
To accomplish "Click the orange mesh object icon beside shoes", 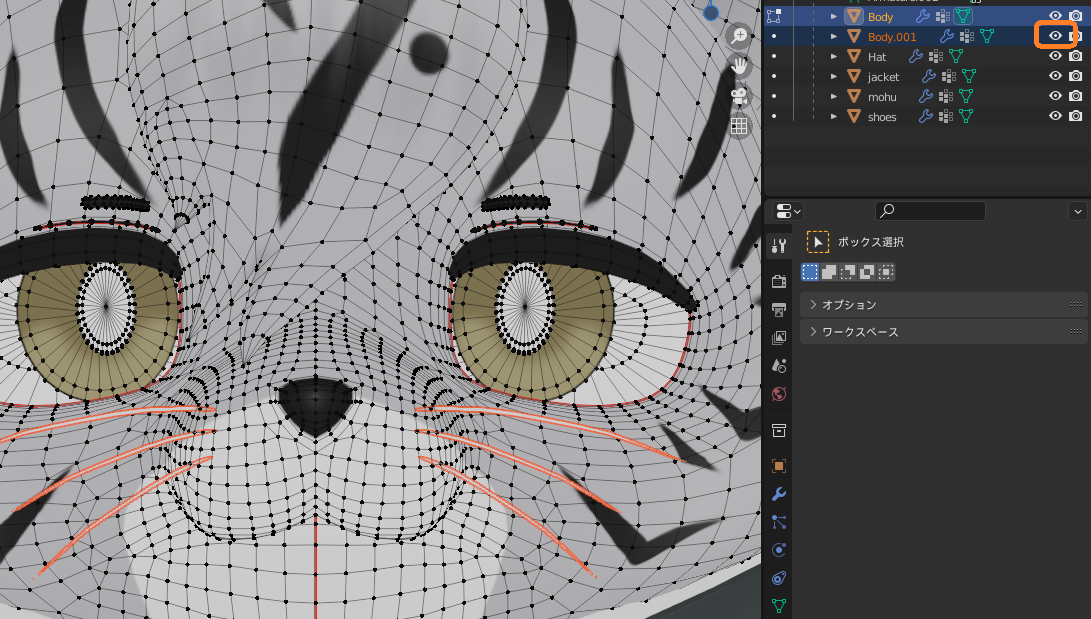I will click(854, 117).
